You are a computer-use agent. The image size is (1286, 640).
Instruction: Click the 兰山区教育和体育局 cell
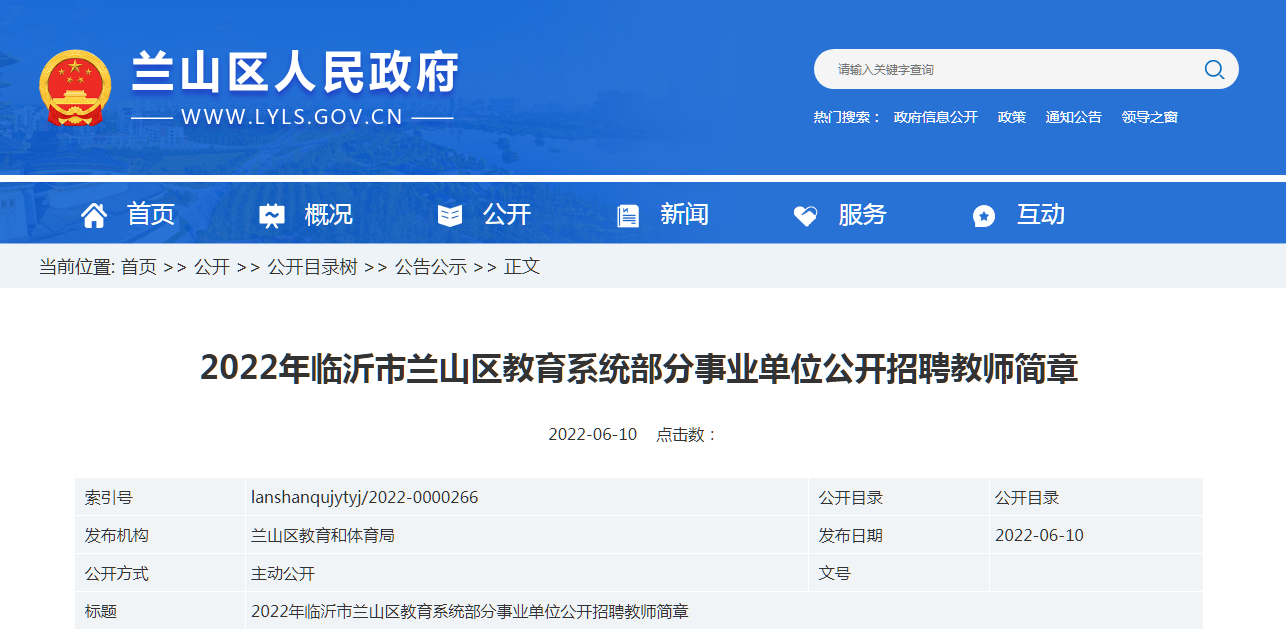323,535
